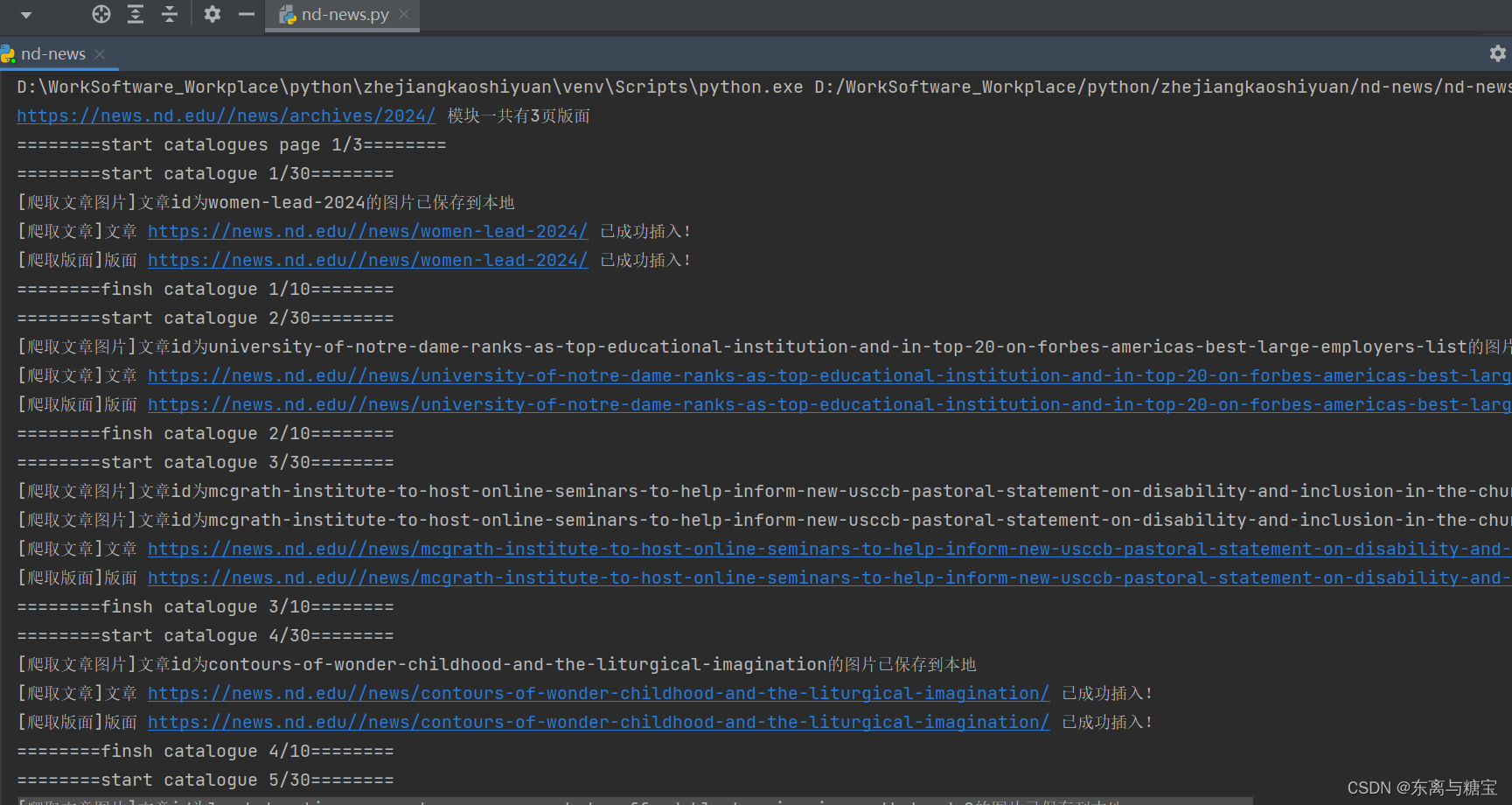Click the '模块一共有3页版面' text
Viewport: 1512px width, 805px height.
pos(519,115)
